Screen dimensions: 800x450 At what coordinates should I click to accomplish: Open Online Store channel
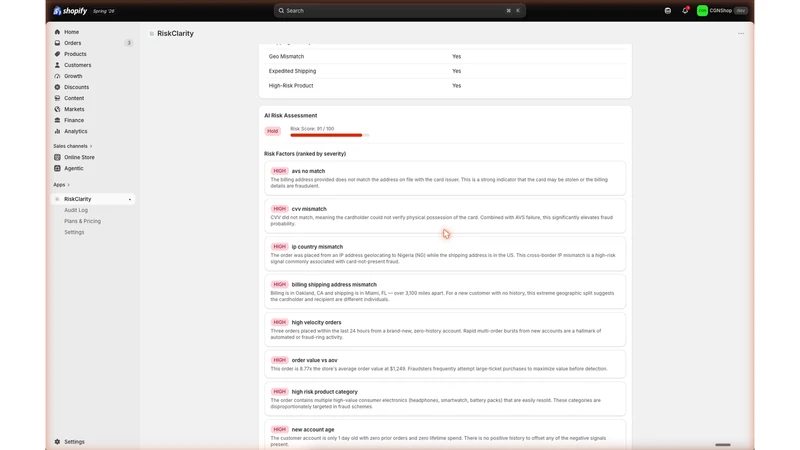(79, 157)
